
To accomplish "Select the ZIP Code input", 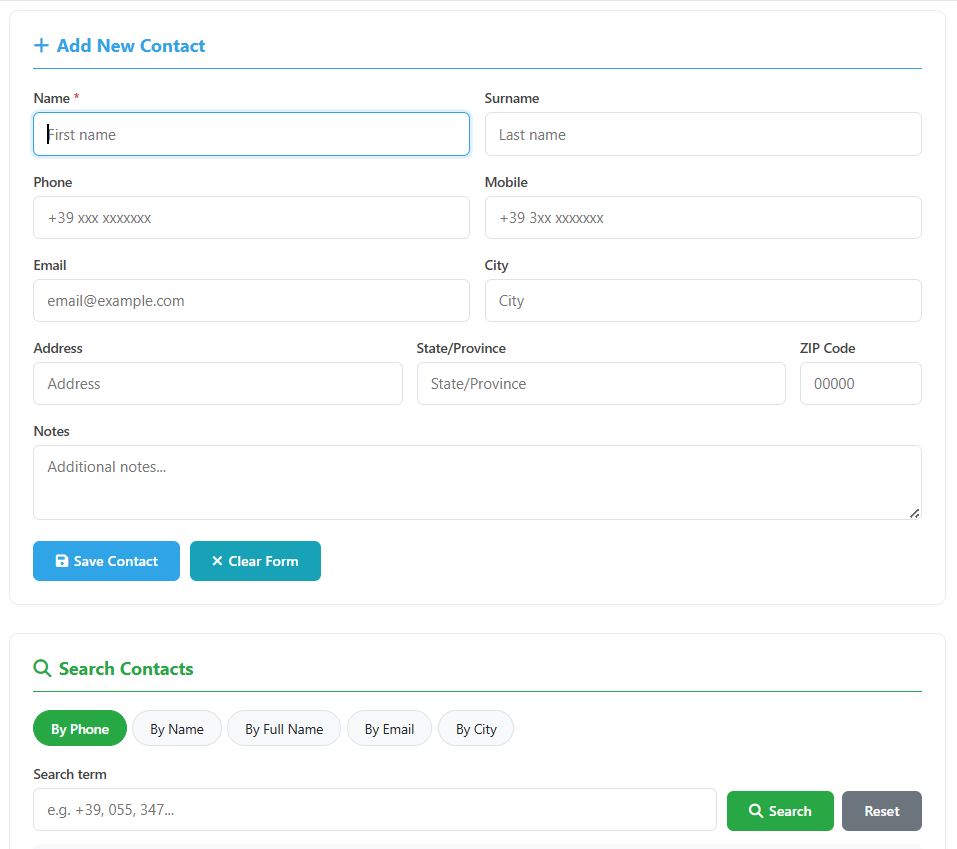I will (x=860, y=383).
